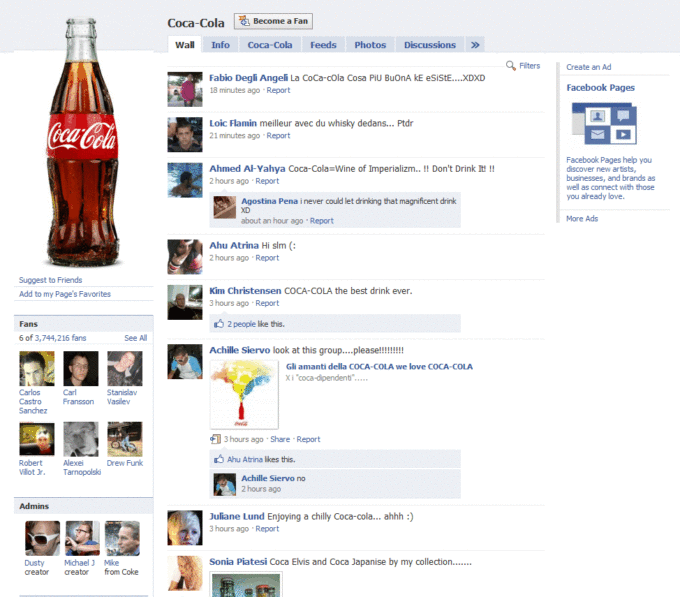The height and width of the screenshot is (598, 680).
Task: Open the Discussions tab
Action: coord(430,45)
